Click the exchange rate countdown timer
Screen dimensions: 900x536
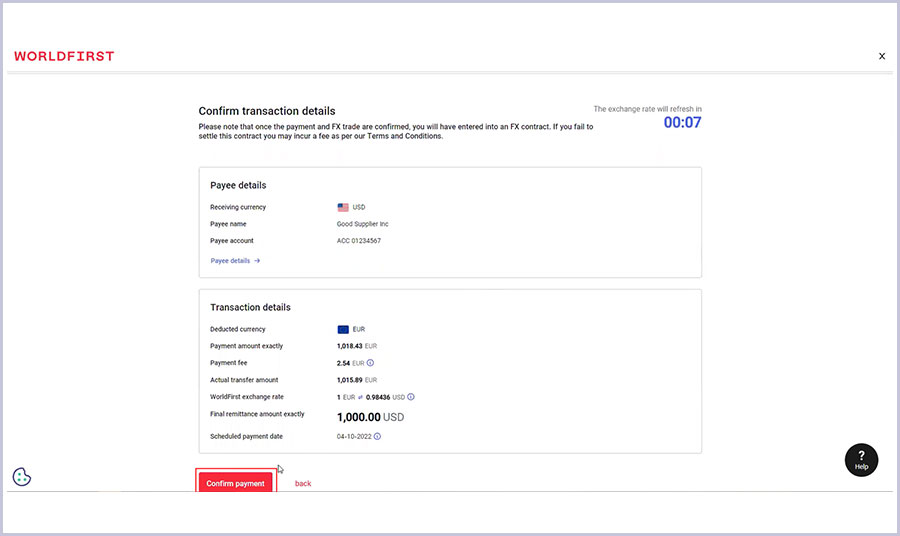point(682,123)
